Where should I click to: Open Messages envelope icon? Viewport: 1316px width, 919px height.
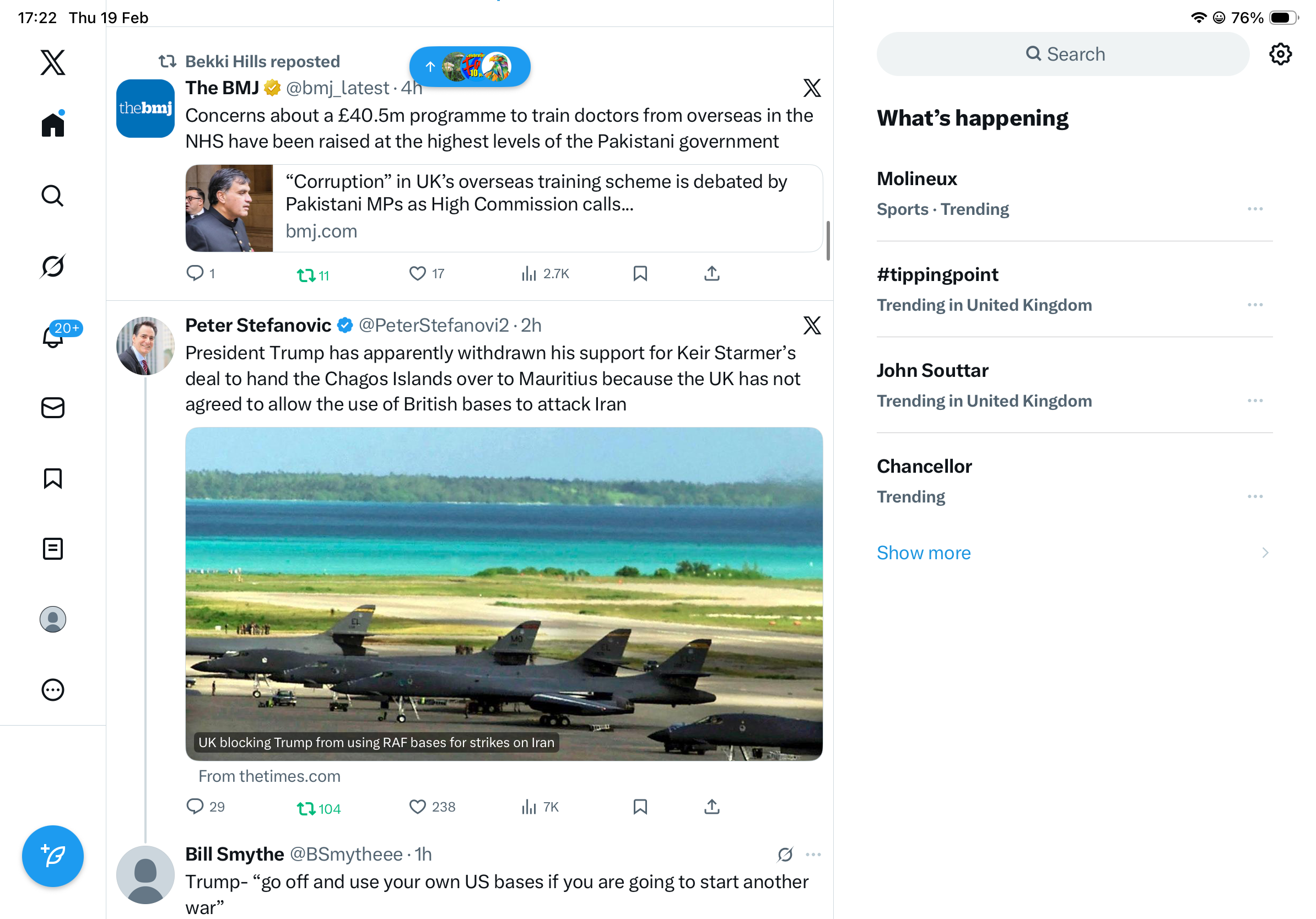[x=53, y=408]
